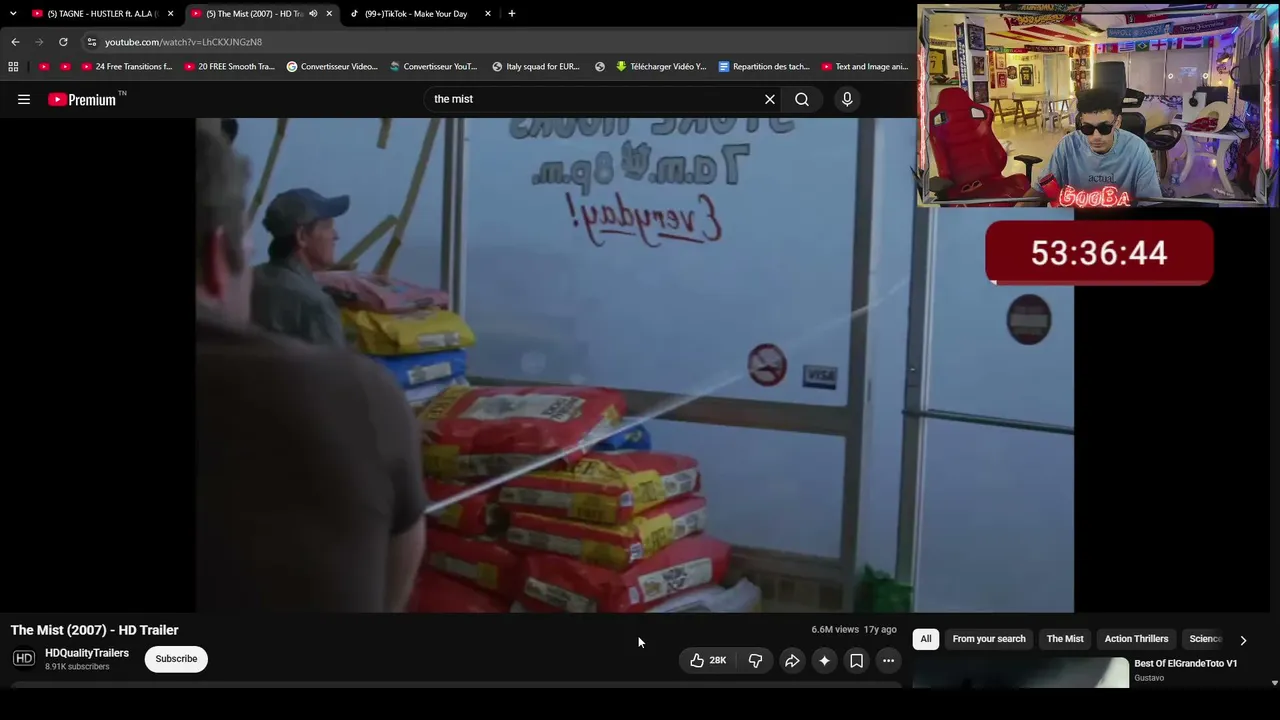The width and height of the screenshot is (1280, 720).
Task: Switch to TikTok - Make Your Day tab
Action: [x=416, y=14]
